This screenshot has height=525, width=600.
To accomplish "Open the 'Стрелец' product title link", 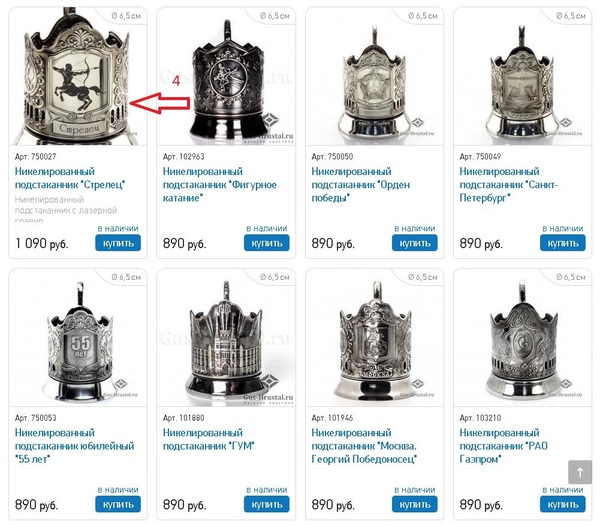I will coord(70,178).
